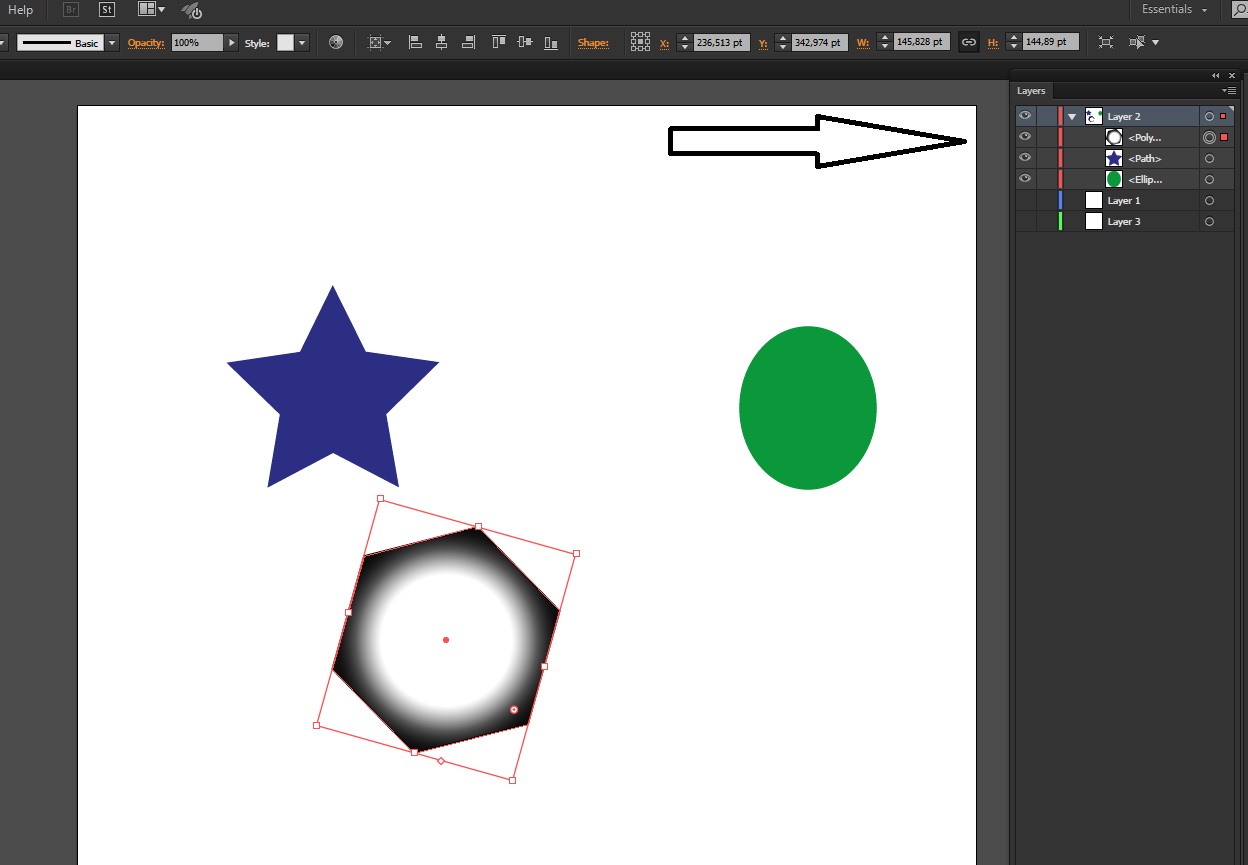1248x865 pixels.
Task: Click the Isolate Selected Object icon
Action: click(x=1105, y=43)
